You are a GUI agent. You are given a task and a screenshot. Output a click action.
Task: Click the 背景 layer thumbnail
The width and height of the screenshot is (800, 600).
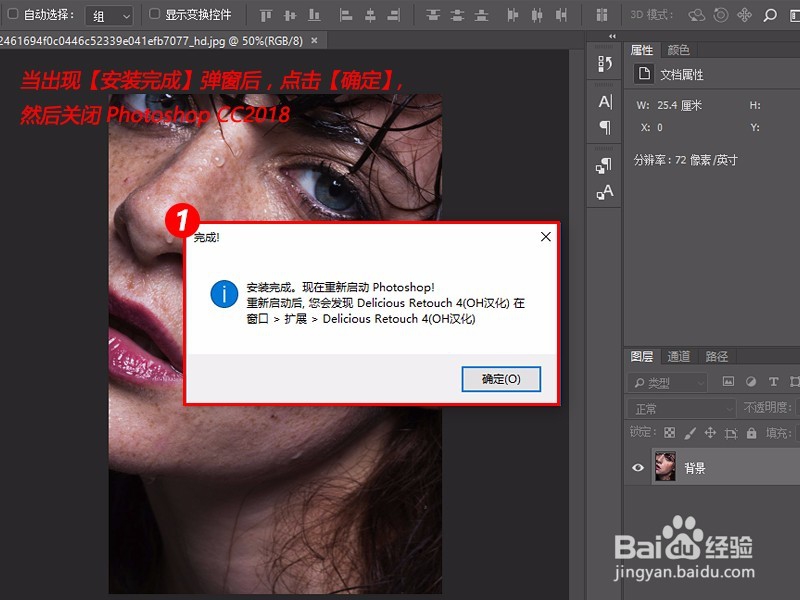click(665, 467)
